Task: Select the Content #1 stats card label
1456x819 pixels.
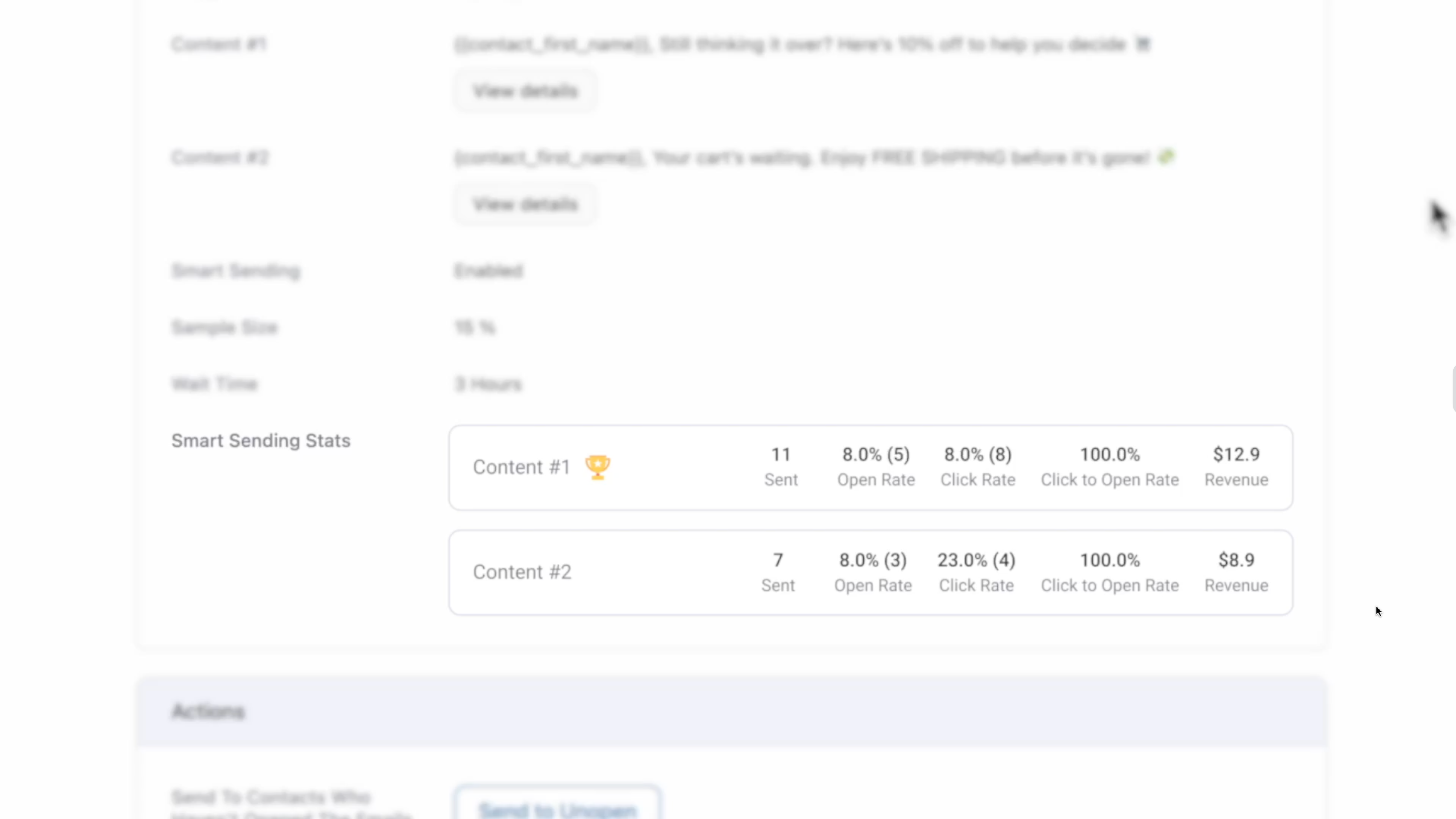Action: pyautogui.click(x=522, y=467)
